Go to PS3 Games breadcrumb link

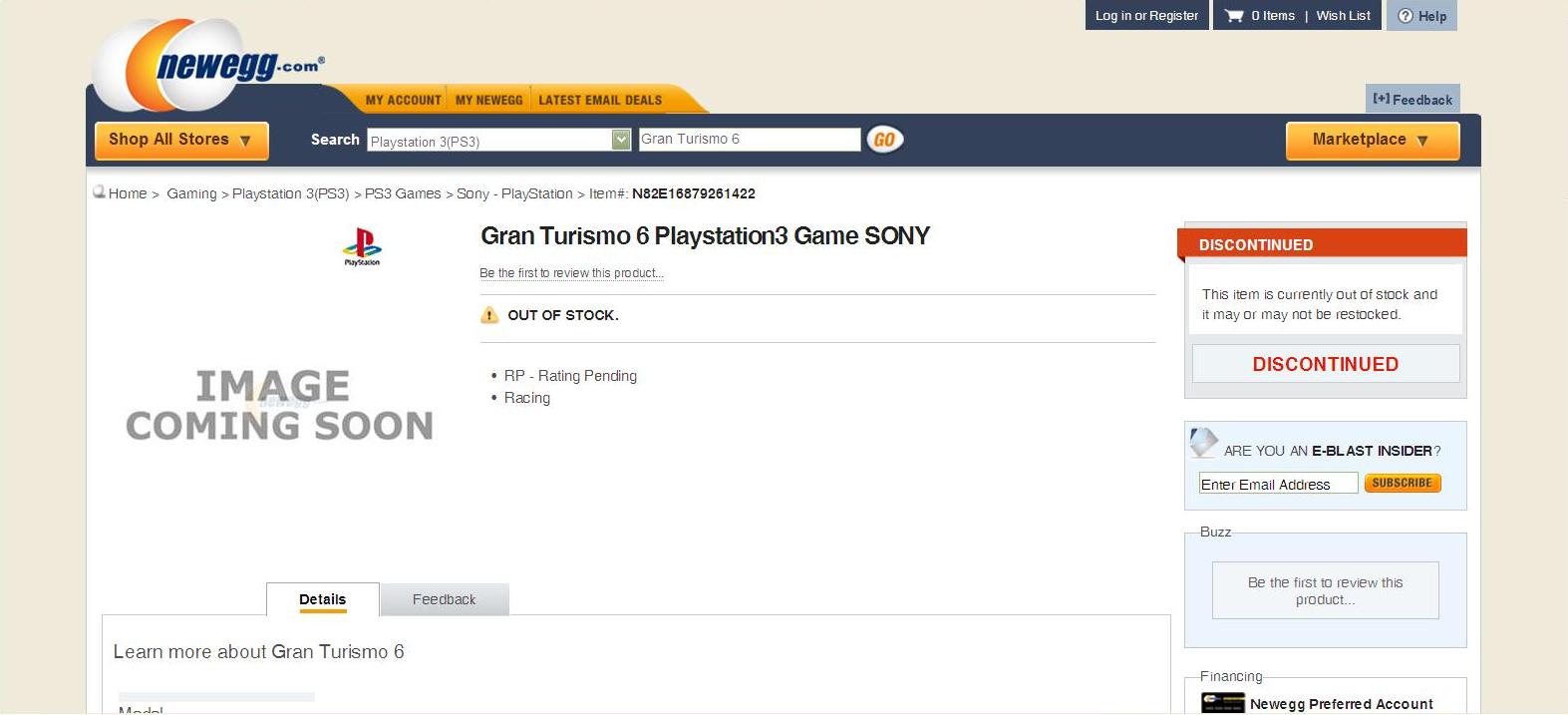[x=403, y=193]
